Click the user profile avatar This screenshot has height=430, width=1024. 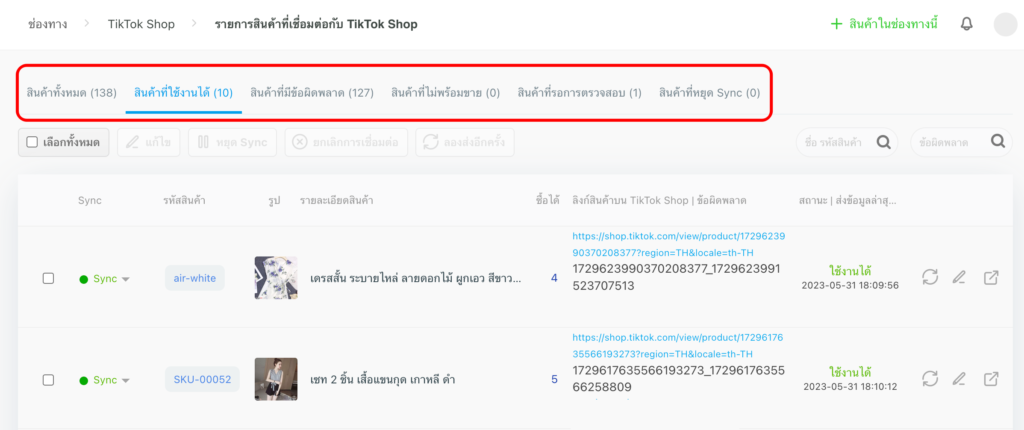[1005, 25]
